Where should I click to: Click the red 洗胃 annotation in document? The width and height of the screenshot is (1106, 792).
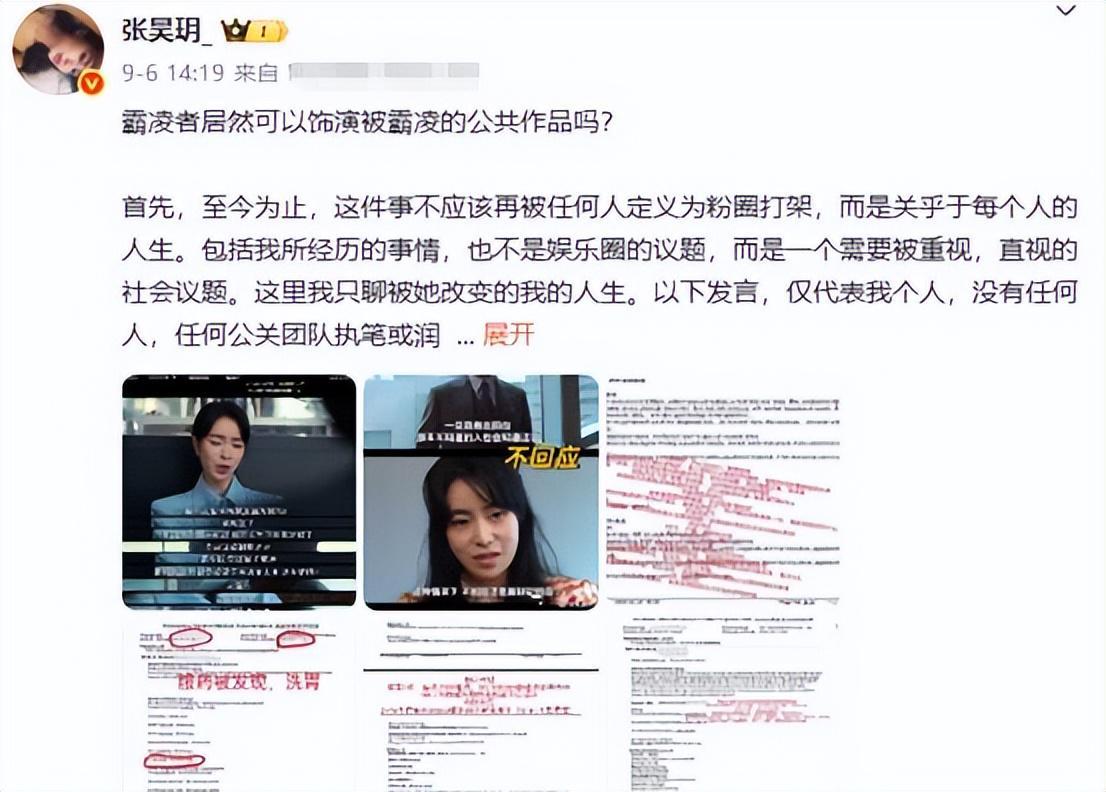[302, 681]
